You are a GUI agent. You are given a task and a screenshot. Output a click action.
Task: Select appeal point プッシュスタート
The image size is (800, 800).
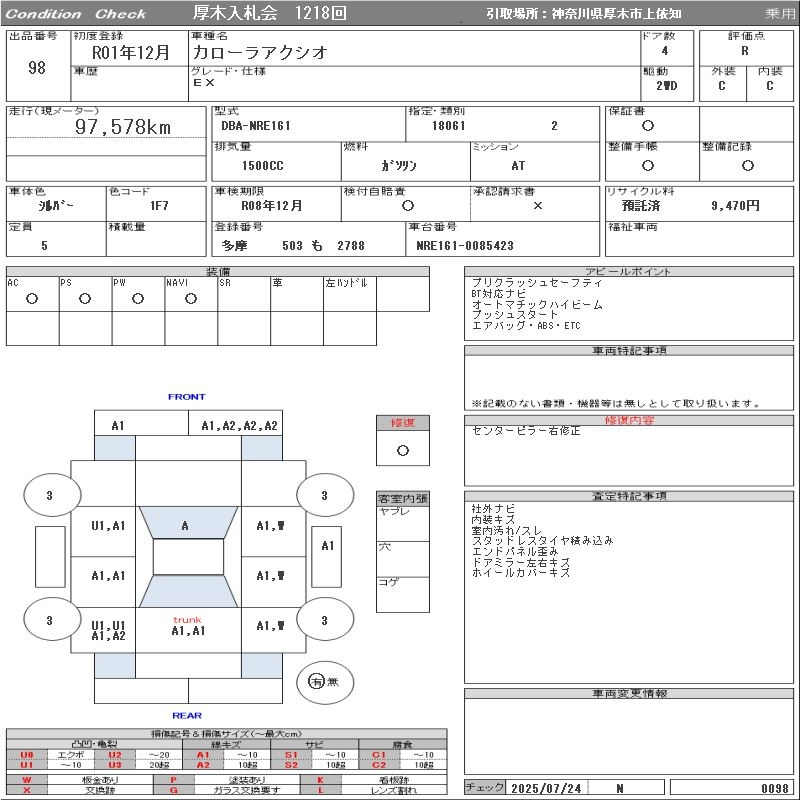tap(515, 315)
